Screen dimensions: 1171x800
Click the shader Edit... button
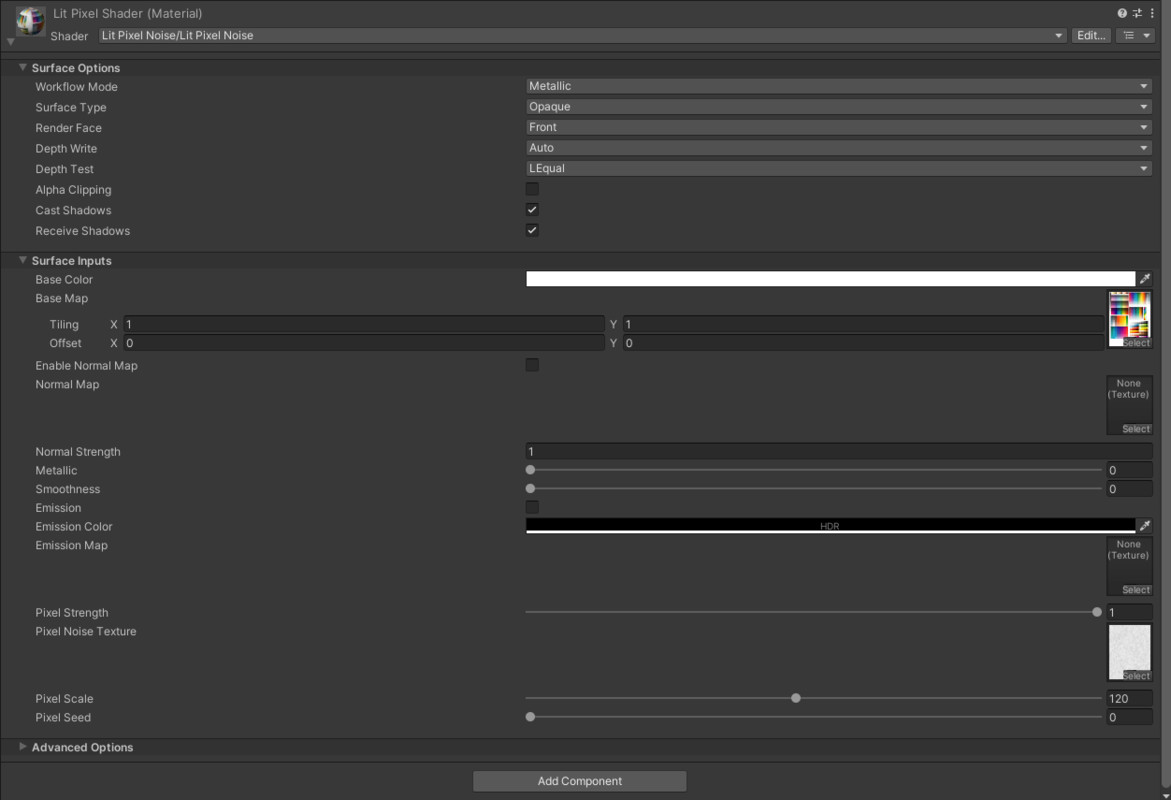coord(1091,36)
